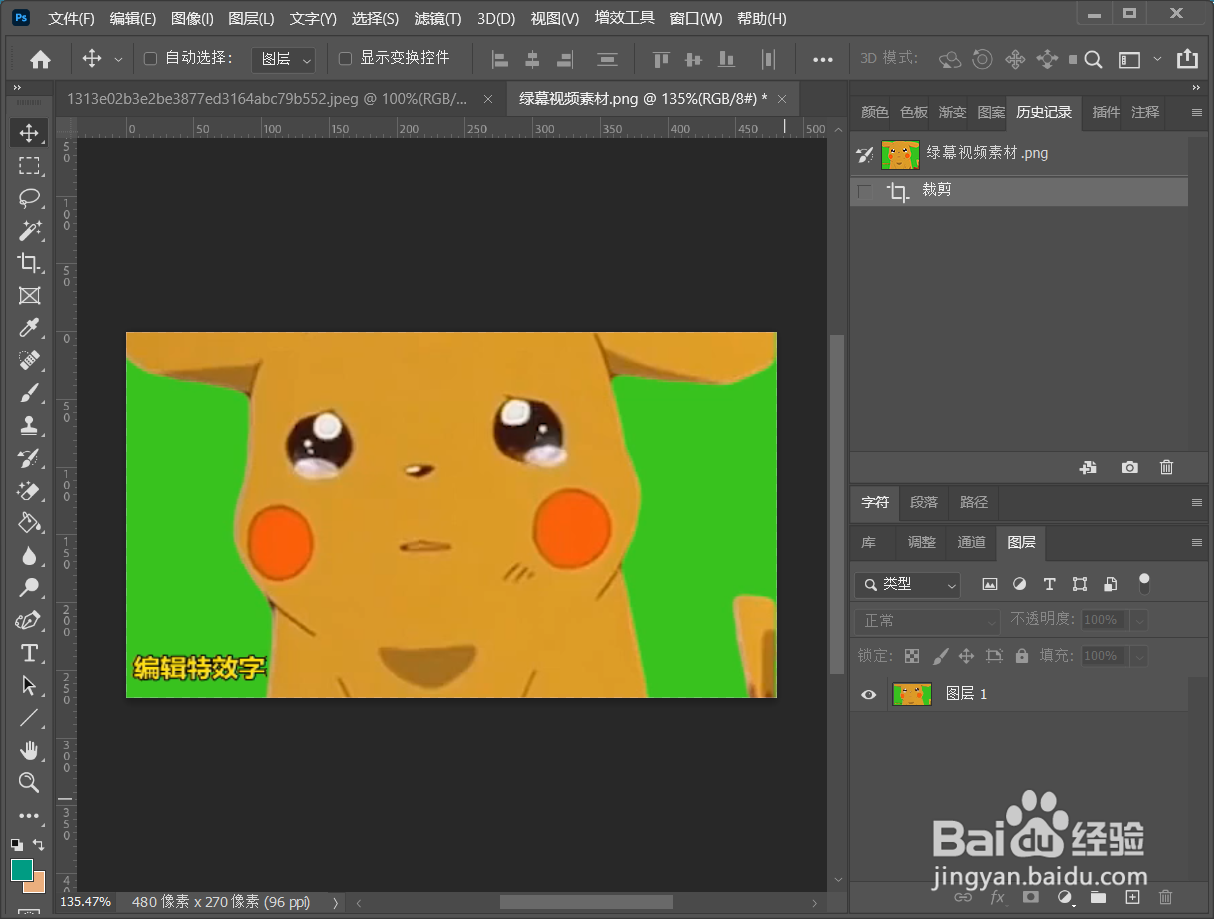Select the 裁剪 history state
This screenshot has height=919, width=1214.
[x=1019, y=191]
